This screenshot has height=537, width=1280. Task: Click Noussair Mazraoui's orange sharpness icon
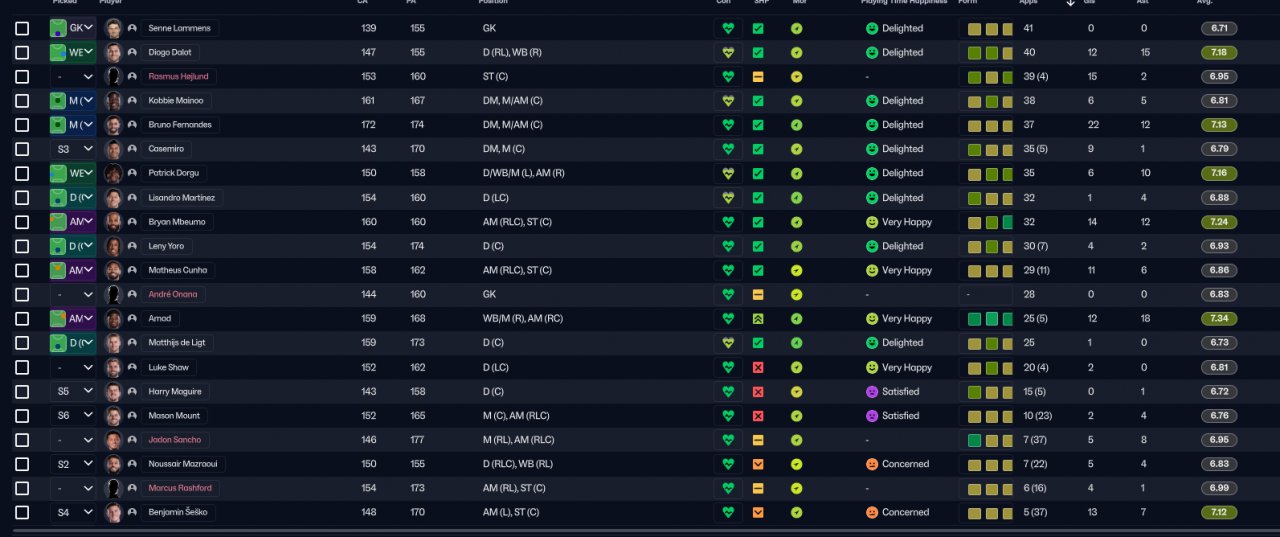click(x=758, y=464)
